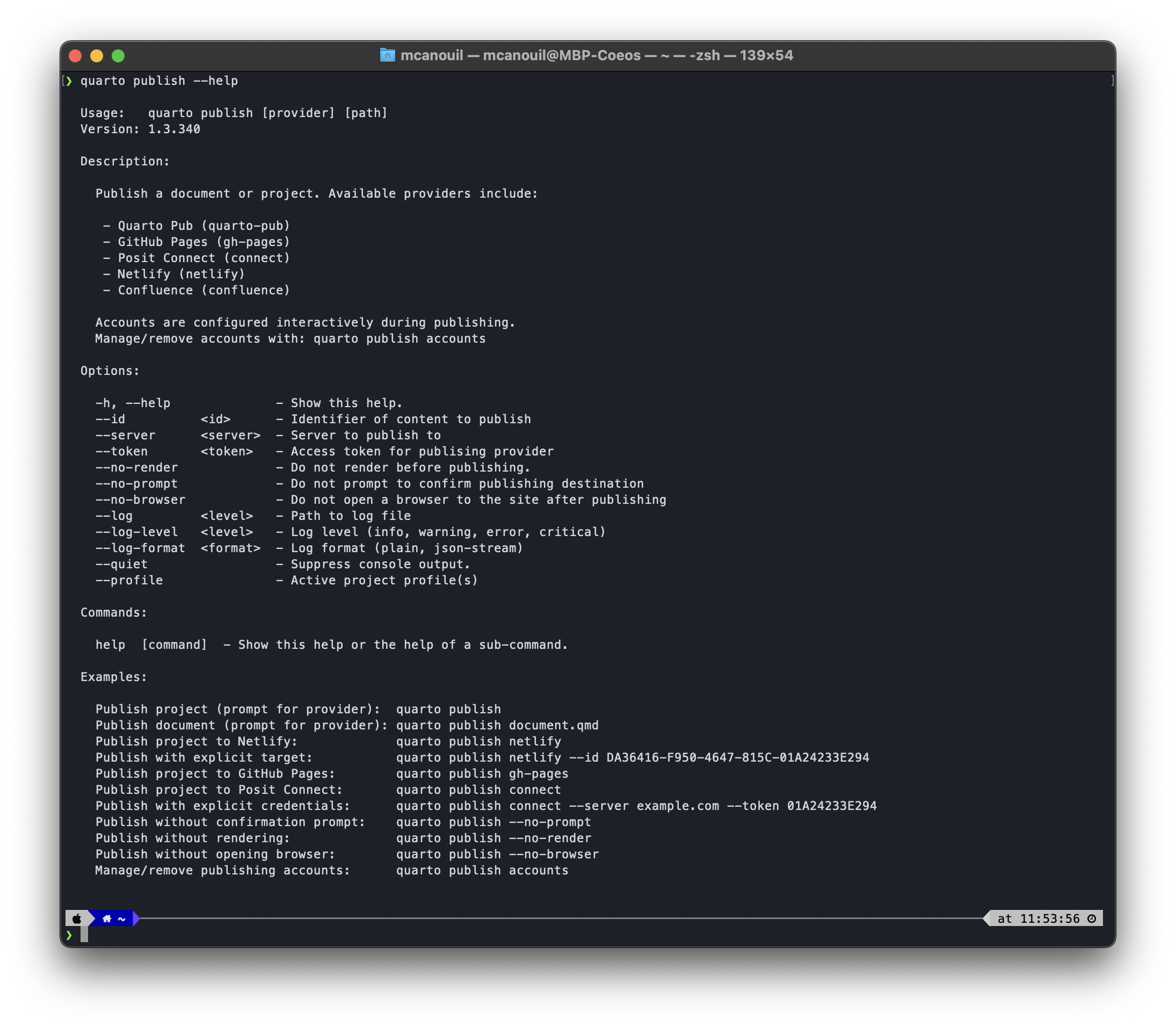Click the 'quarto publish gh-pages' example
The height and width of the screenshot is (1027, 1176).
482,773
